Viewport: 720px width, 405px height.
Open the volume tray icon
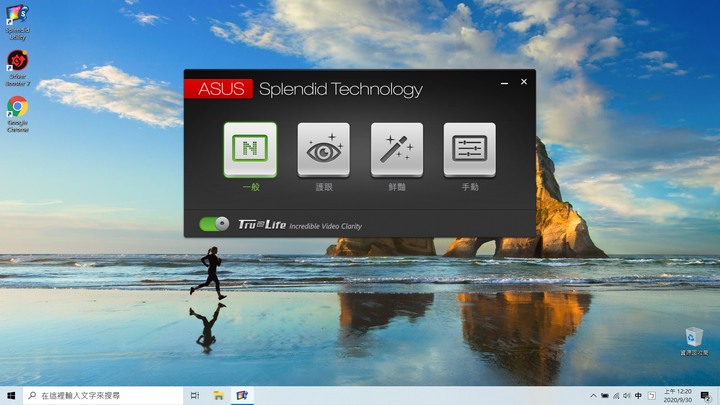[627, 396]
